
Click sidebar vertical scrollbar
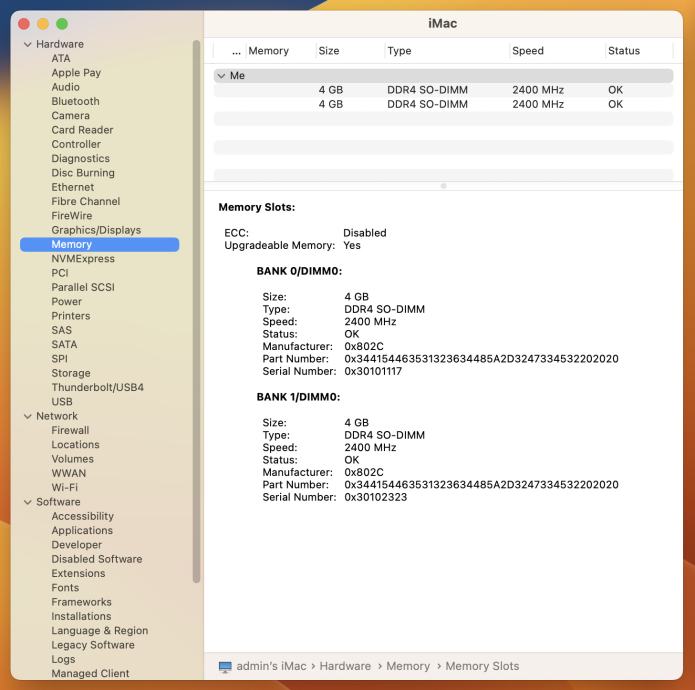pos(196,311)
